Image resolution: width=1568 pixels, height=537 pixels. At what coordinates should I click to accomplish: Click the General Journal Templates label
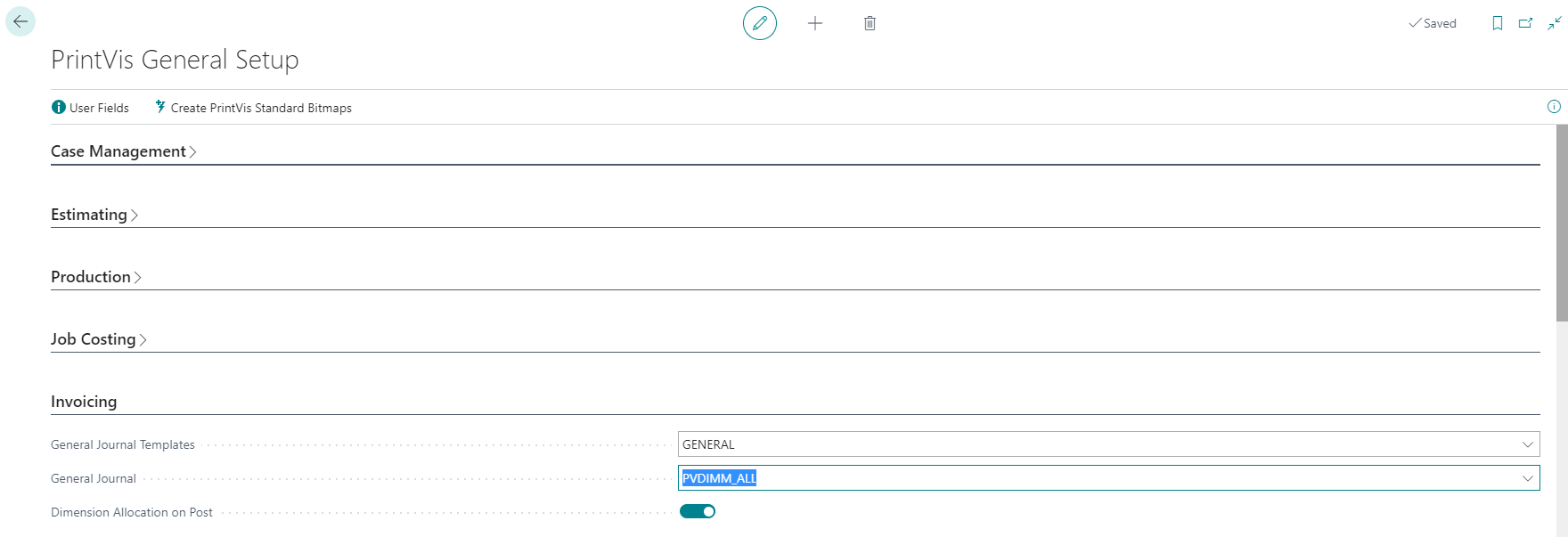pos(123,444)
